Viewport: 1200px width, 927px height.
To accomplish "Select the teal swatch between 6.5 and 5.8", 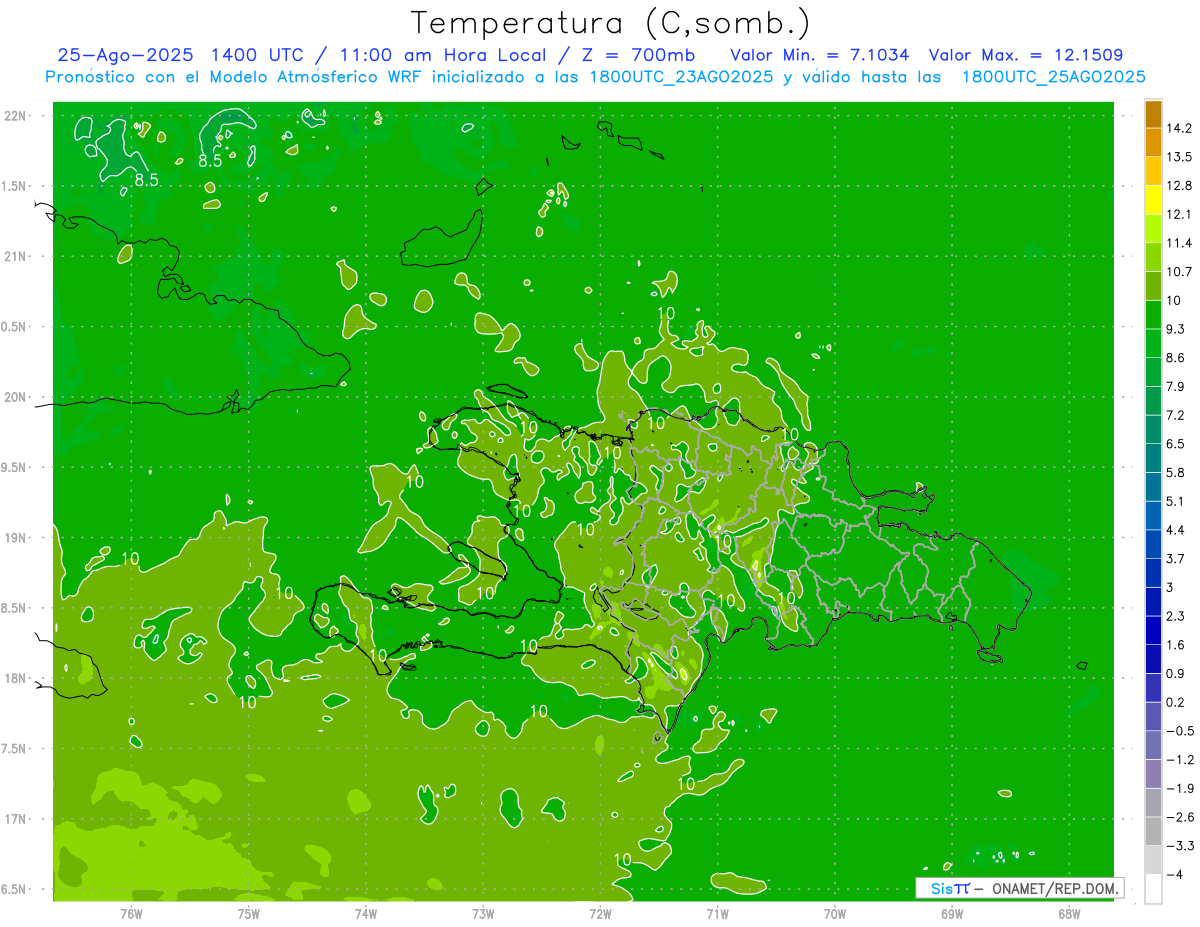I will click(x=1153, y=458).
